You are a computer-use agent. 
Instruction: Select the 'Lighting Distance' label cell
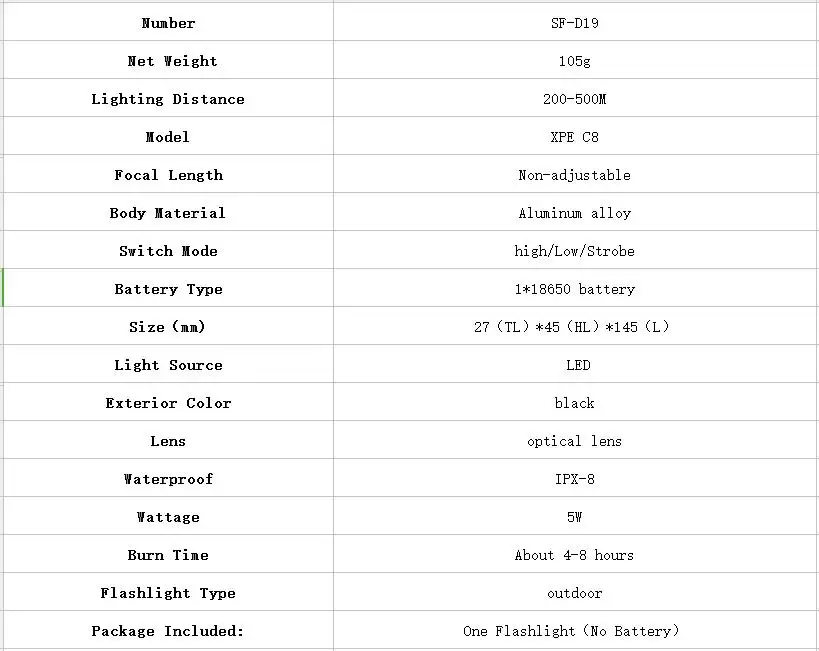click(168, 99)
